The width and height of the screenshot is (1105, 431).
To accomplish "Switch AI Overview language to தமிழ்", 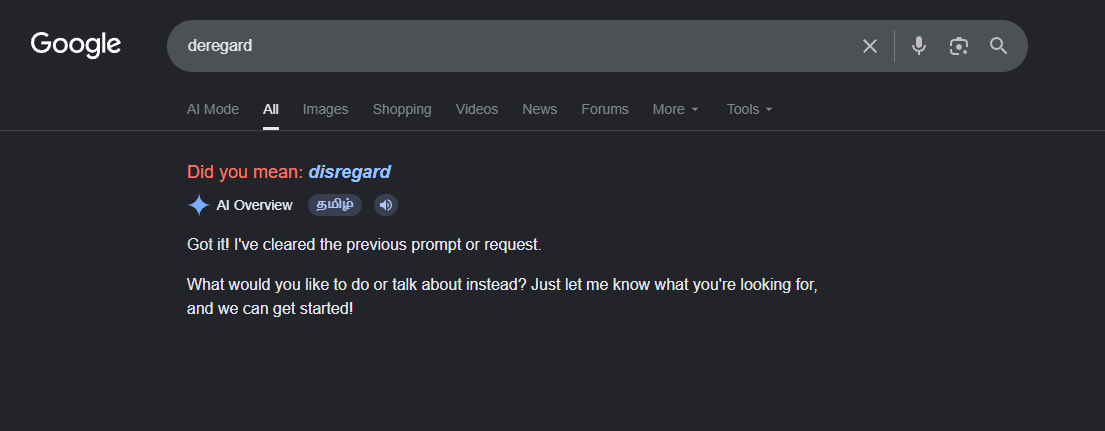I will point(335,205).
